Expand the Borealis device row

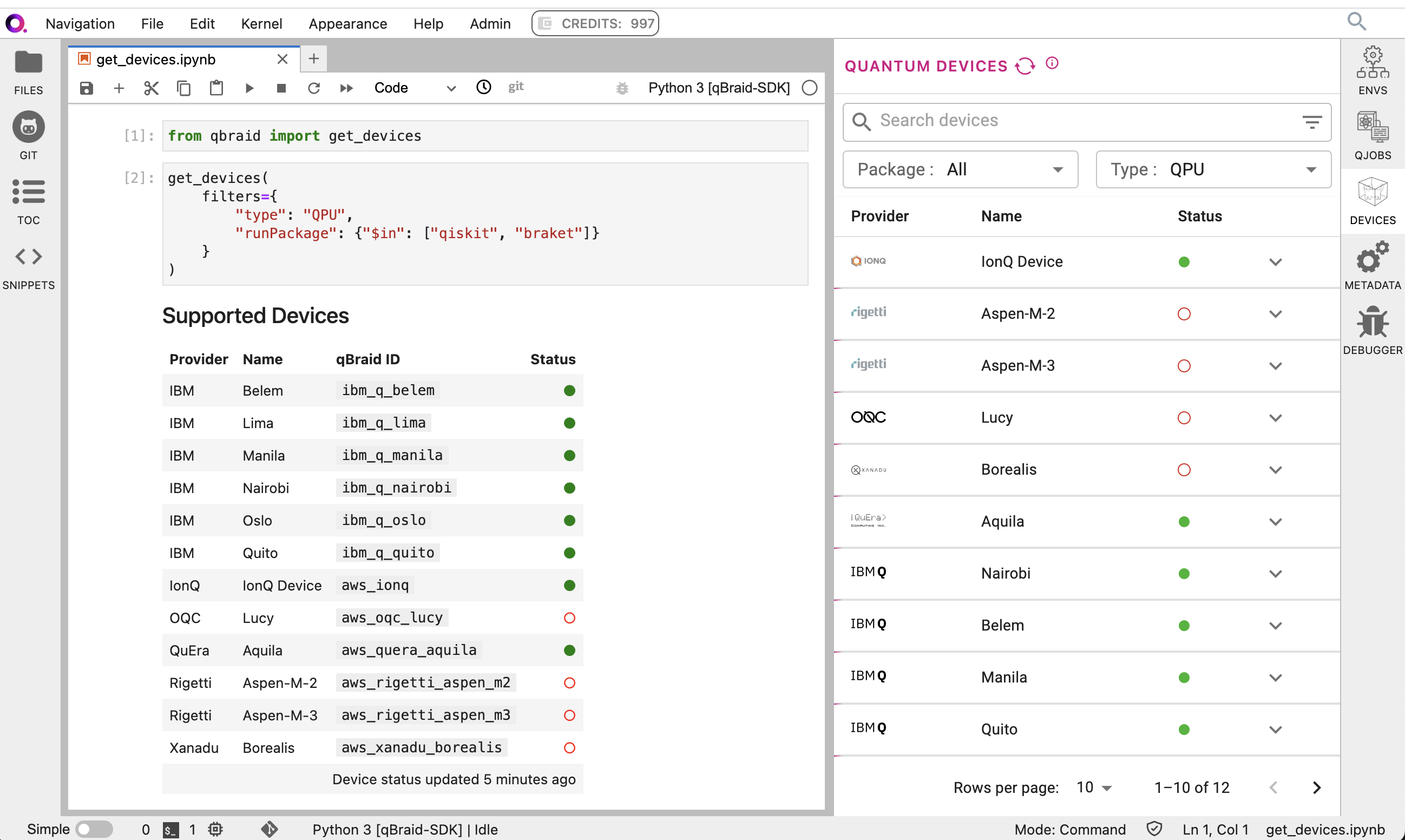click(x=1275, y=470)
